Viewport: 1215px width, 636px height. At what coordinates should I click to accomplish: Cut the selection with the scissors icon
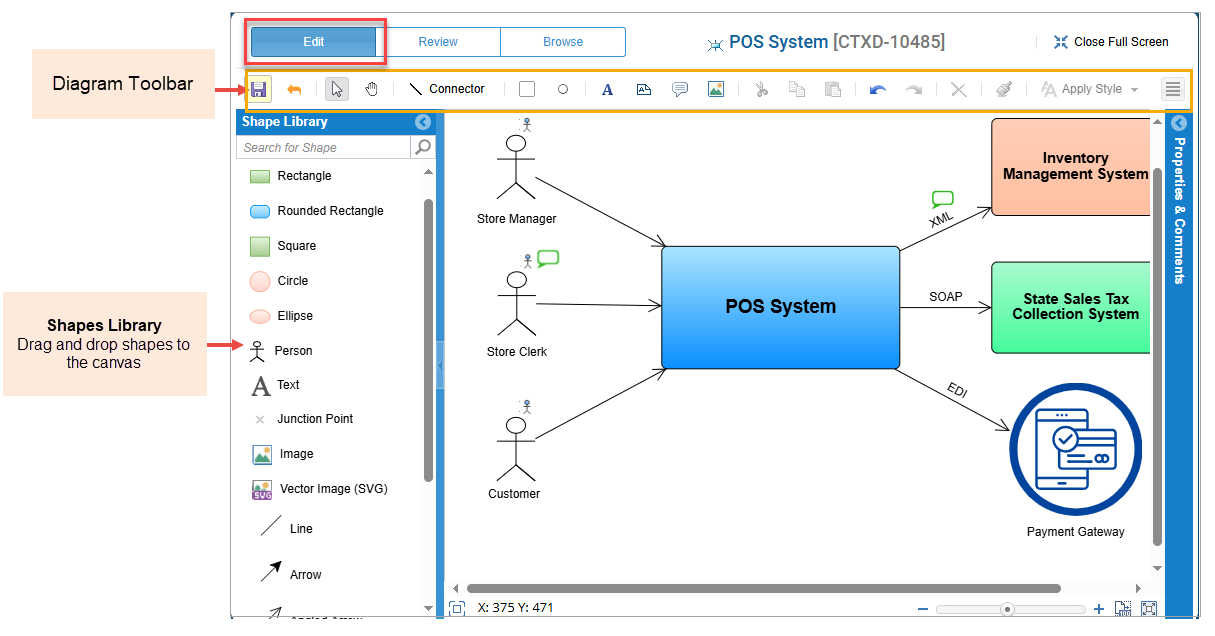pyautogui.click(x=761, y=89)
